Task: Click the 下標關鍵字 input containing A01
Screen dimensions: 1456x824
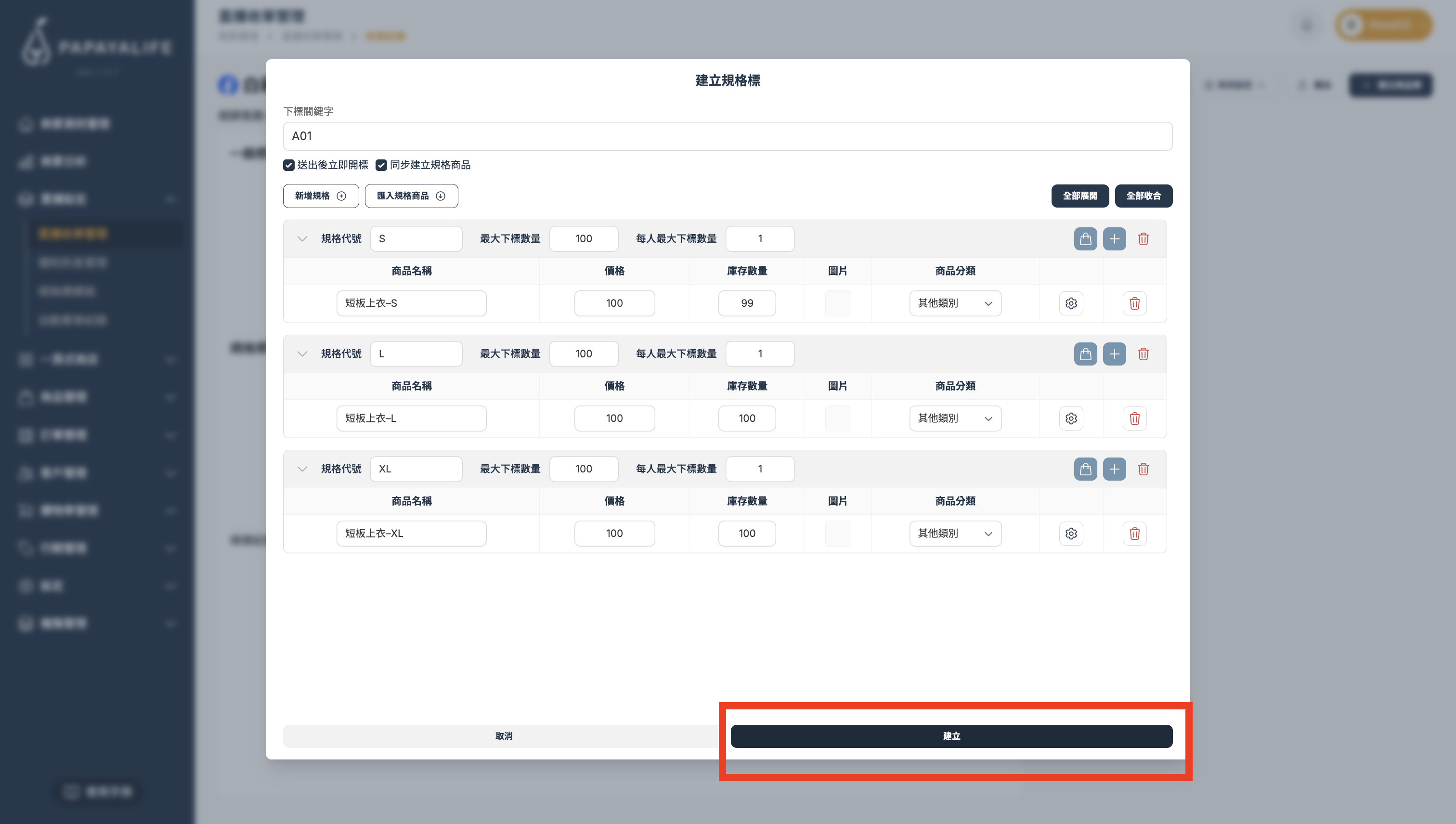Action: (727, 136)
